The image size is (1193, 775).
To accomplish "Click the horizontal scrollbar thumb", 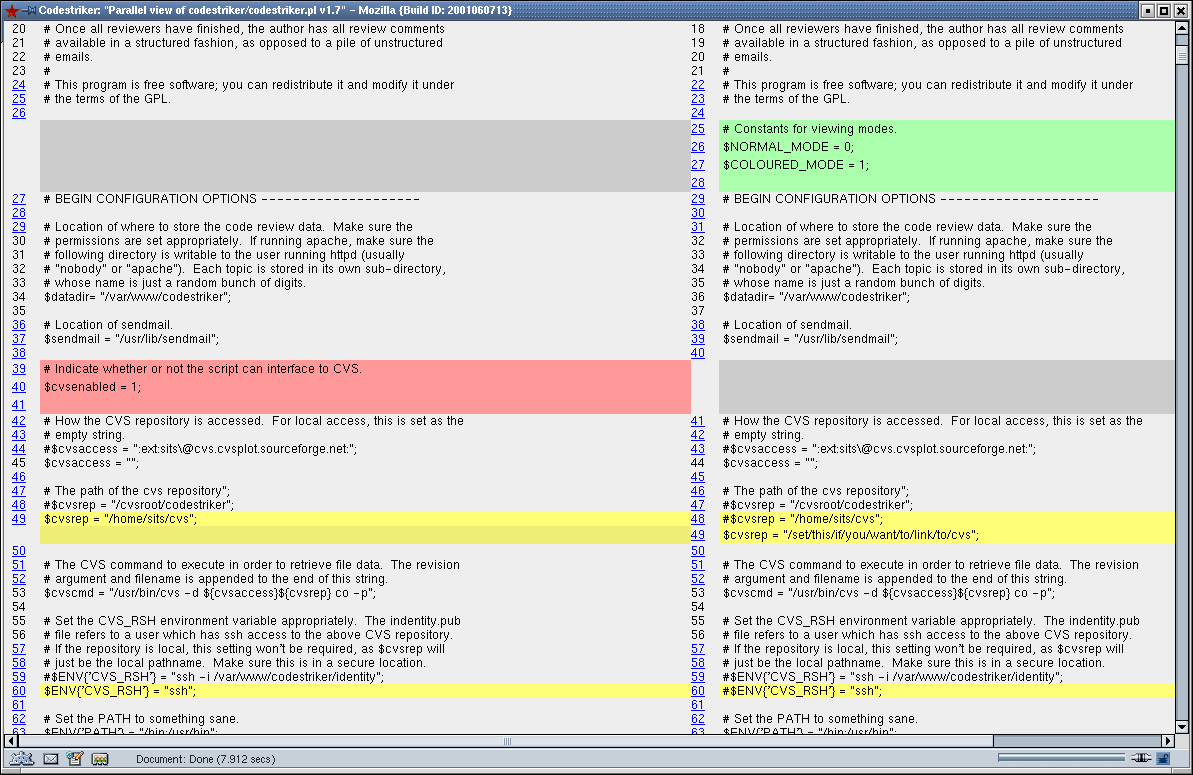I will 506,741.
